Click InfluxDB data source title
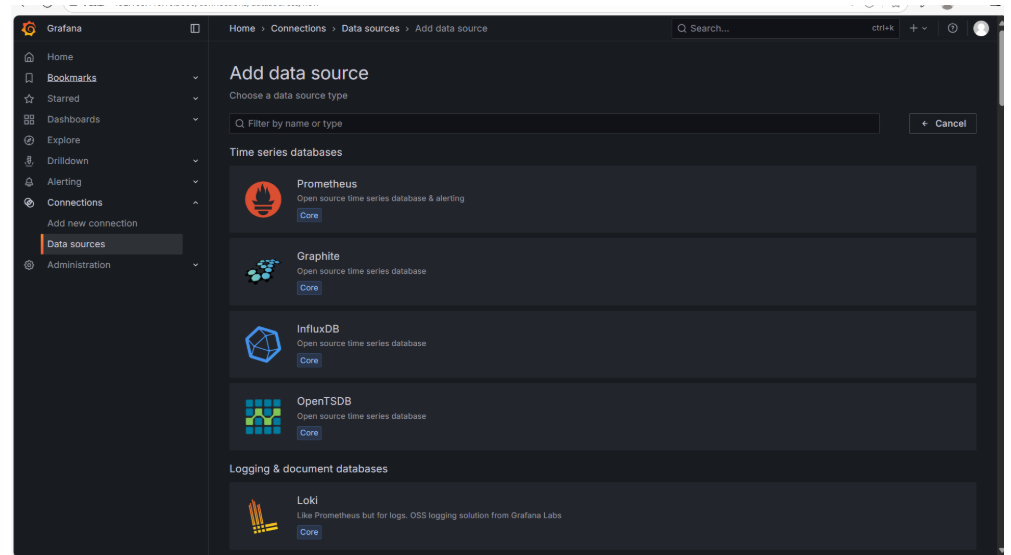The height and width of the screenshot is (555, 1011). point(318,329)
